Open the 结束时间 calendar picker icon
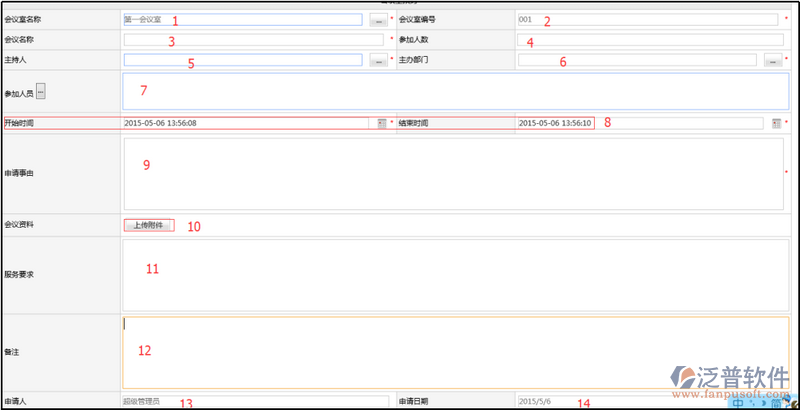800x410 pixels. click(x=775, y=123)
